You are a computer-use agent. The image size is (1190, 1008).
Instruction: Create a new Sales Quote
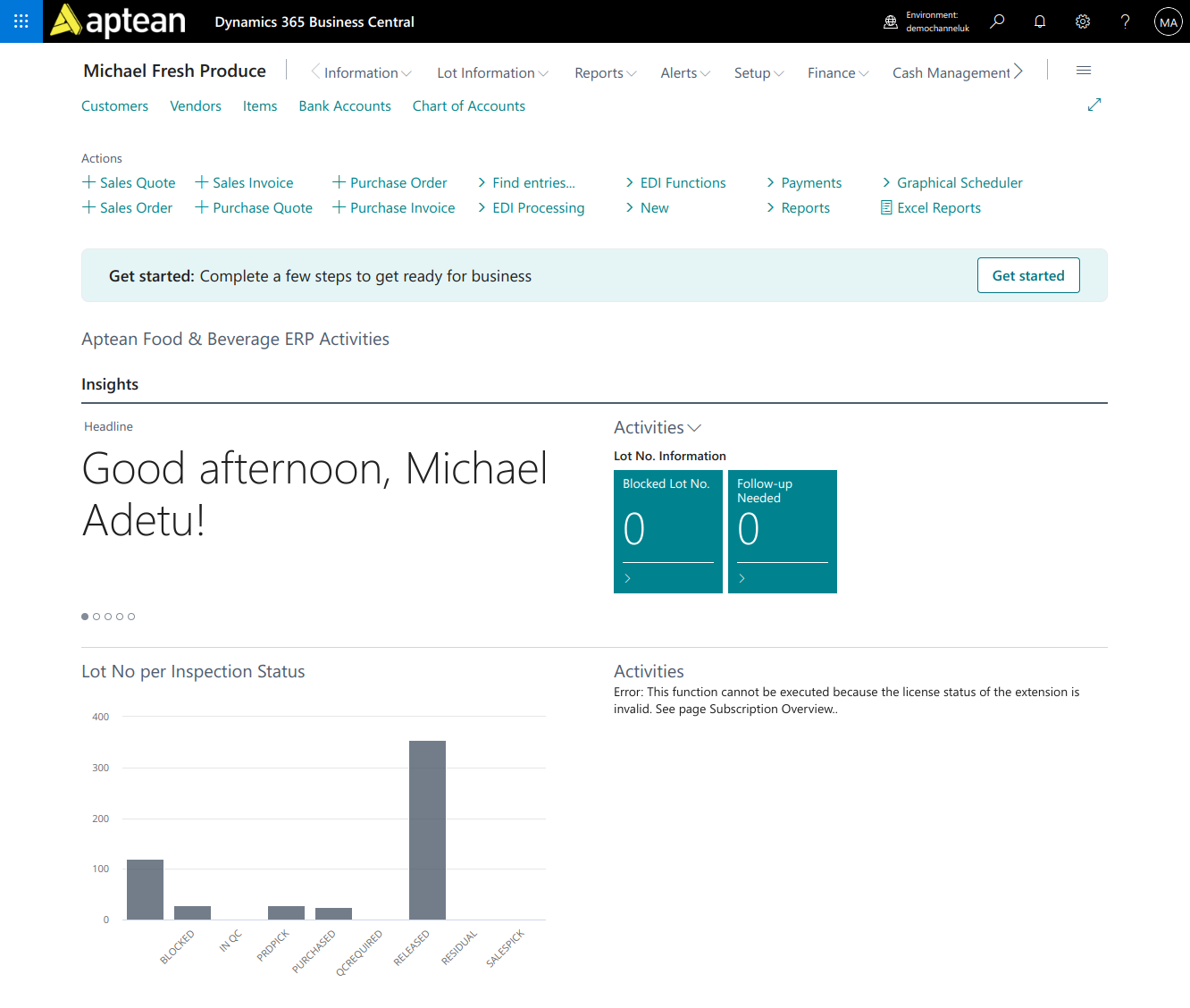pyautogui.click(x=129, y=182)
